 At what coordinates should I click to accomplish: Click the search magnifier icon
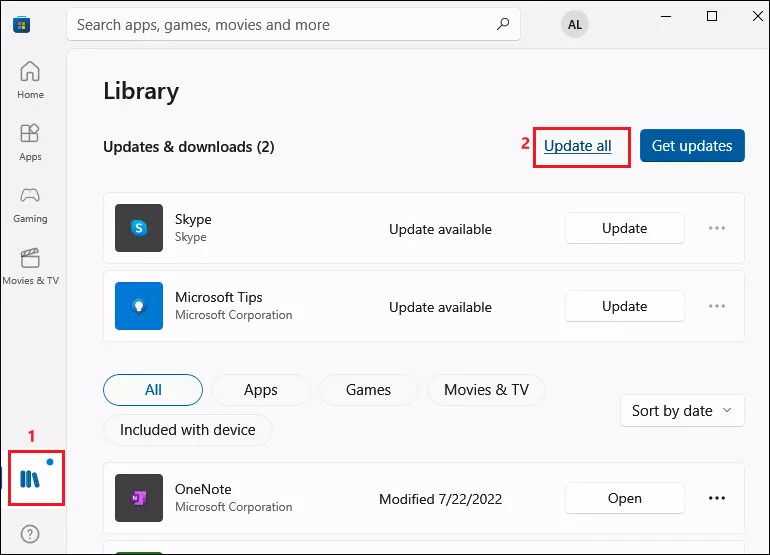point(503,24)
